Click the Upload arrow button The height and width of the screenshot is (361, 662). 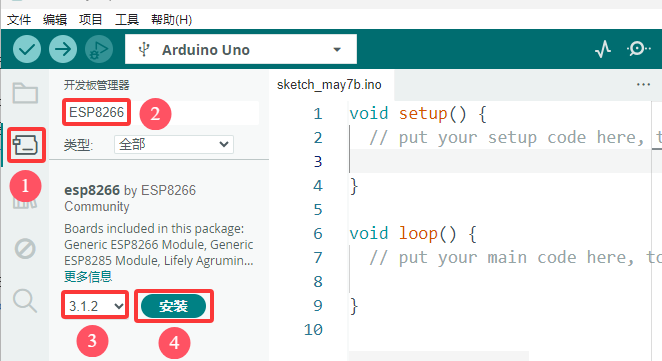63,49
